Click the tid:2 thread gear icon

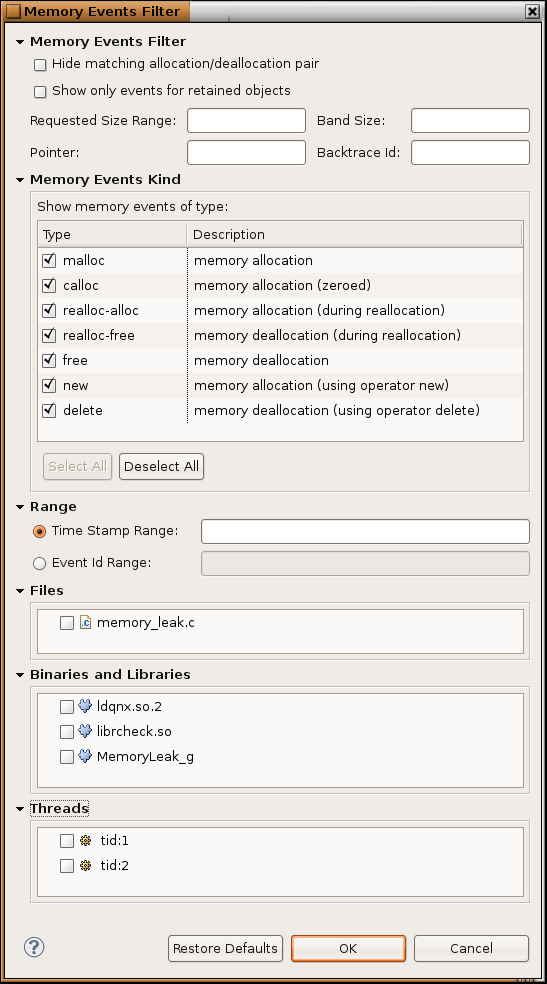pos(86,865)
